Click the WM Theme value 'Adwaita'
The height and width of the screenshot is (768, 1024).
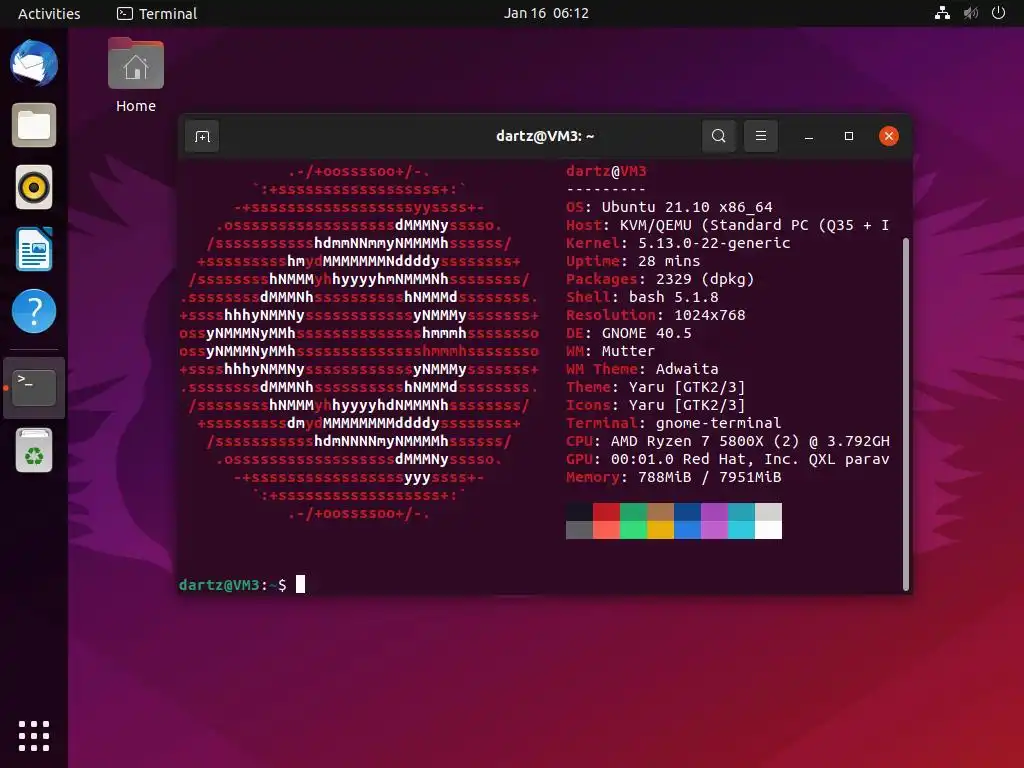click(x=686, y=369)
